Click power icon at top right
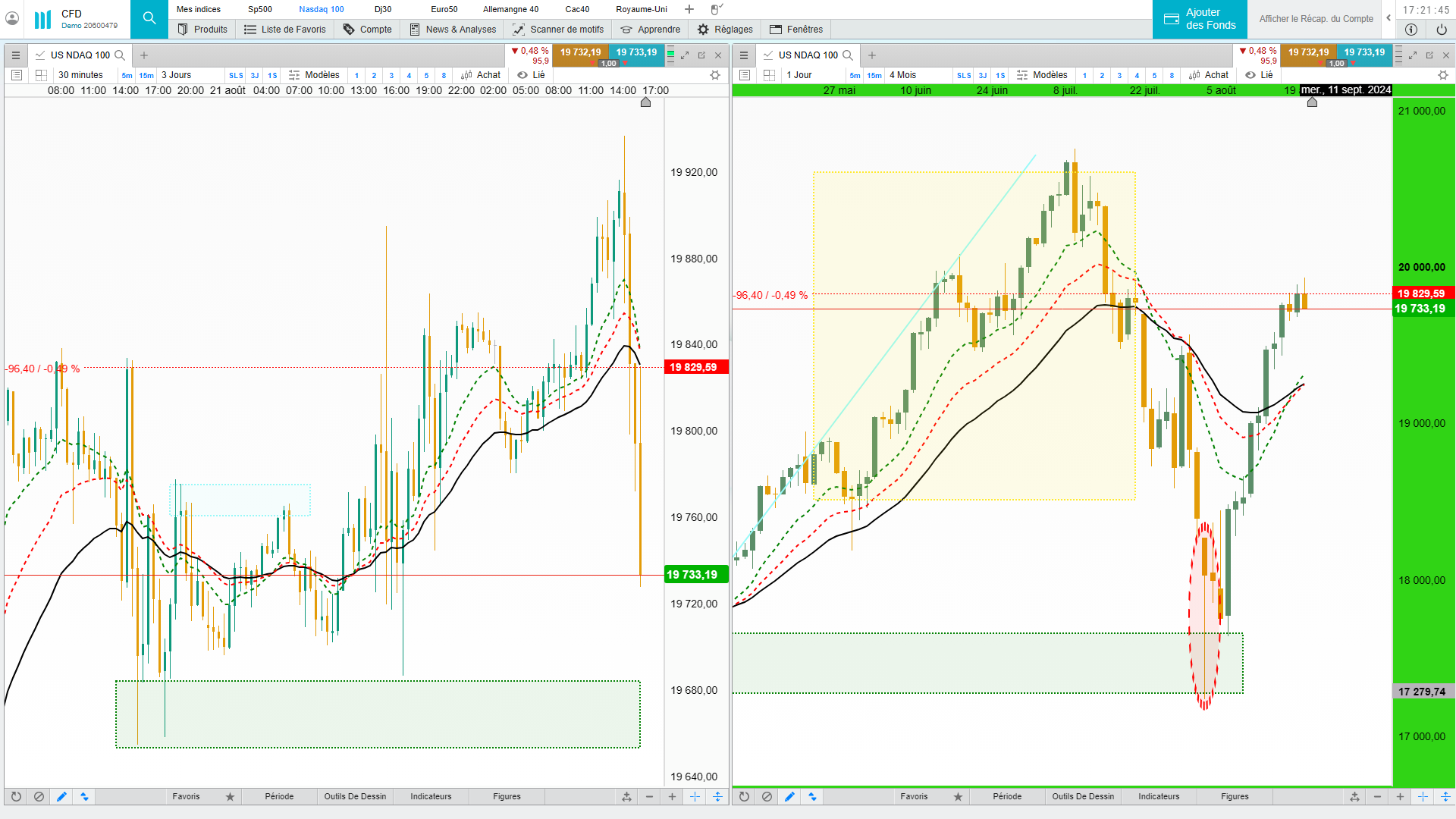1456x819 pixels. click(1441, 30)
